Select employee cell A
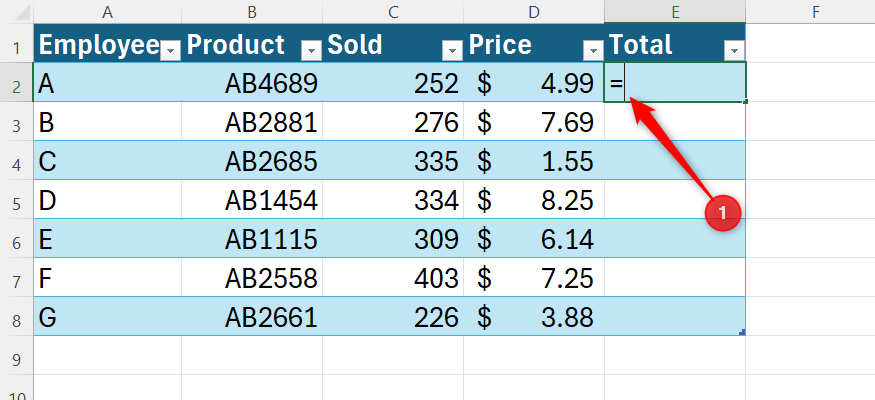The width and height of the screenshot is (875, 400). (x=108, y=82)
